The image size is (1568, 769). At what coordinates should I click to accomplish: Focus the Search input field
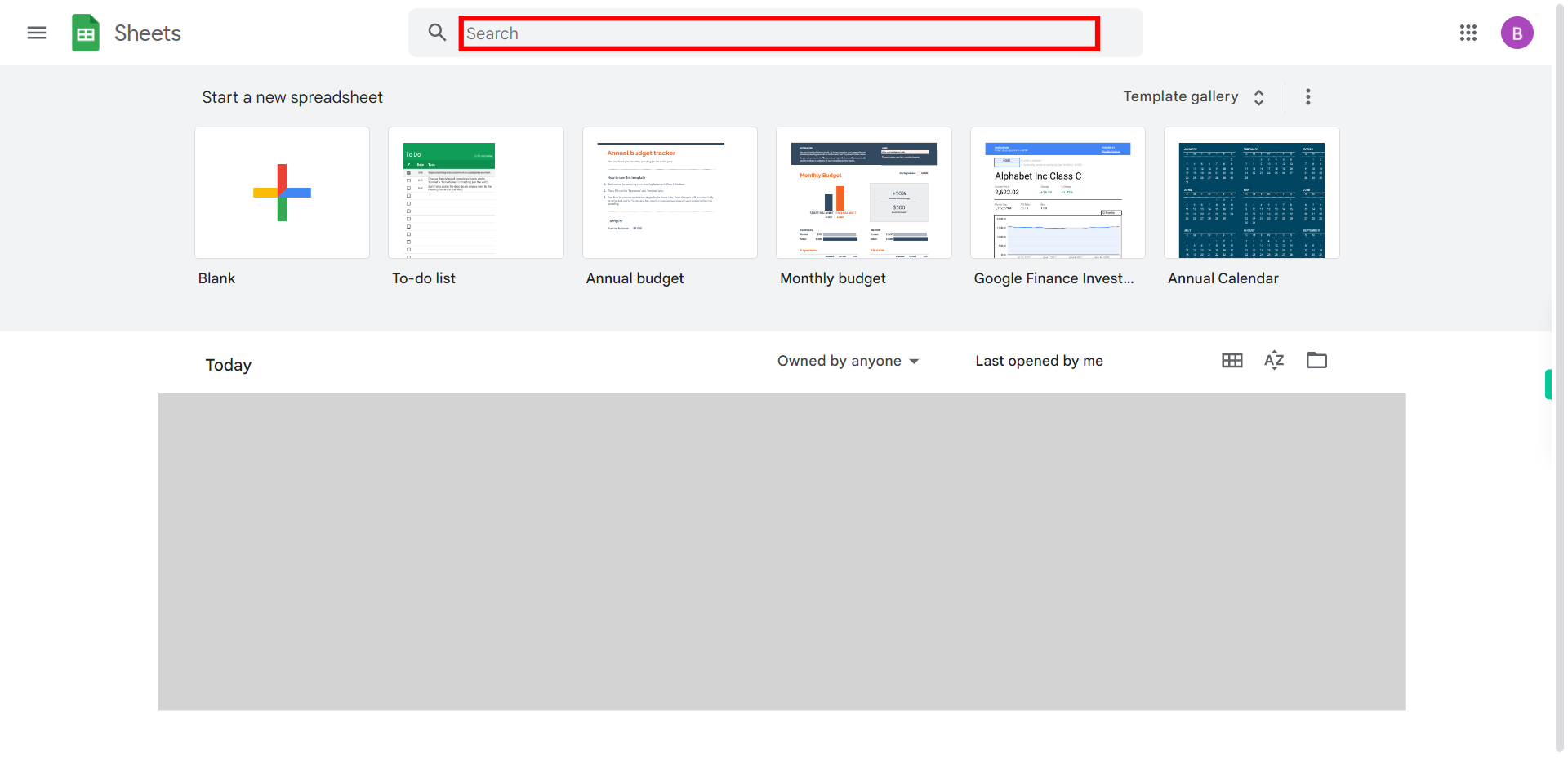pos(779,33)
